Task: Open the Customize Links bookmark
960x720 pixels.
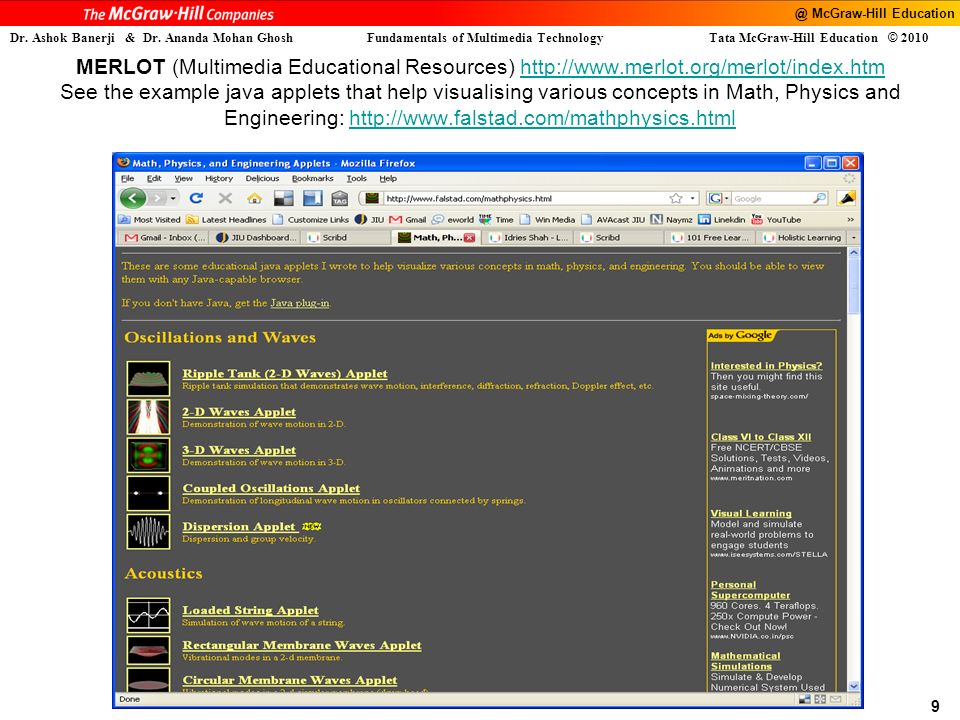Action: pyautogui.click(x=311, y=219)
